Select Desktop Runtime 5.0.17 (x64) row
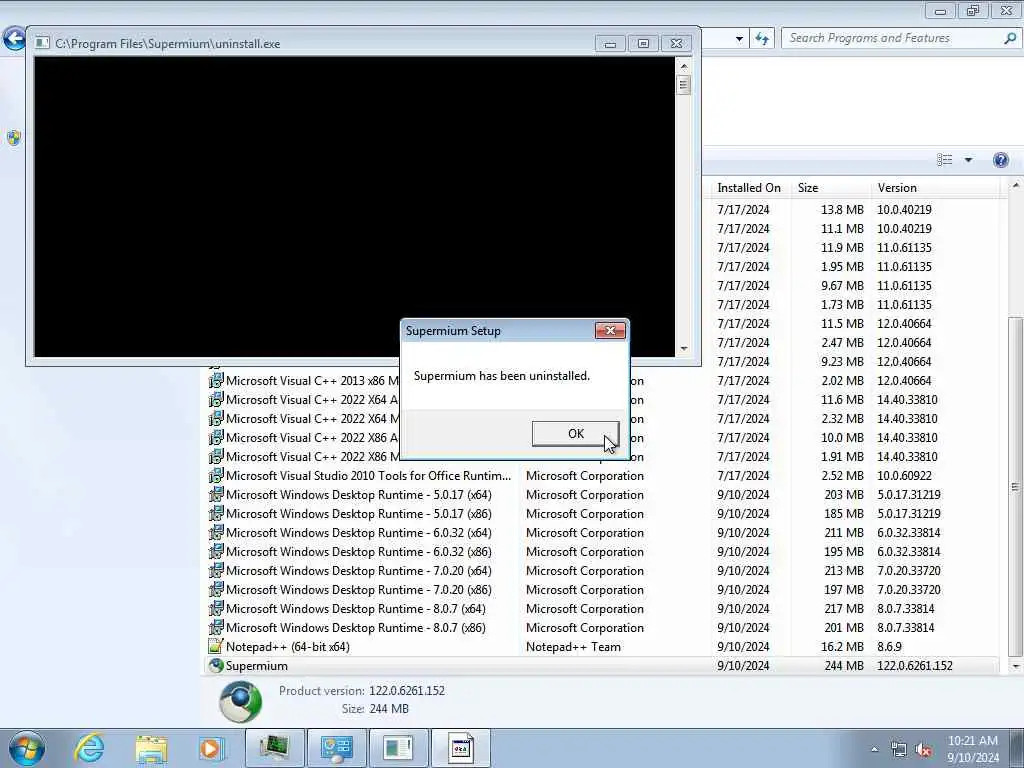The image size is (1024, 768). [601, 496]
